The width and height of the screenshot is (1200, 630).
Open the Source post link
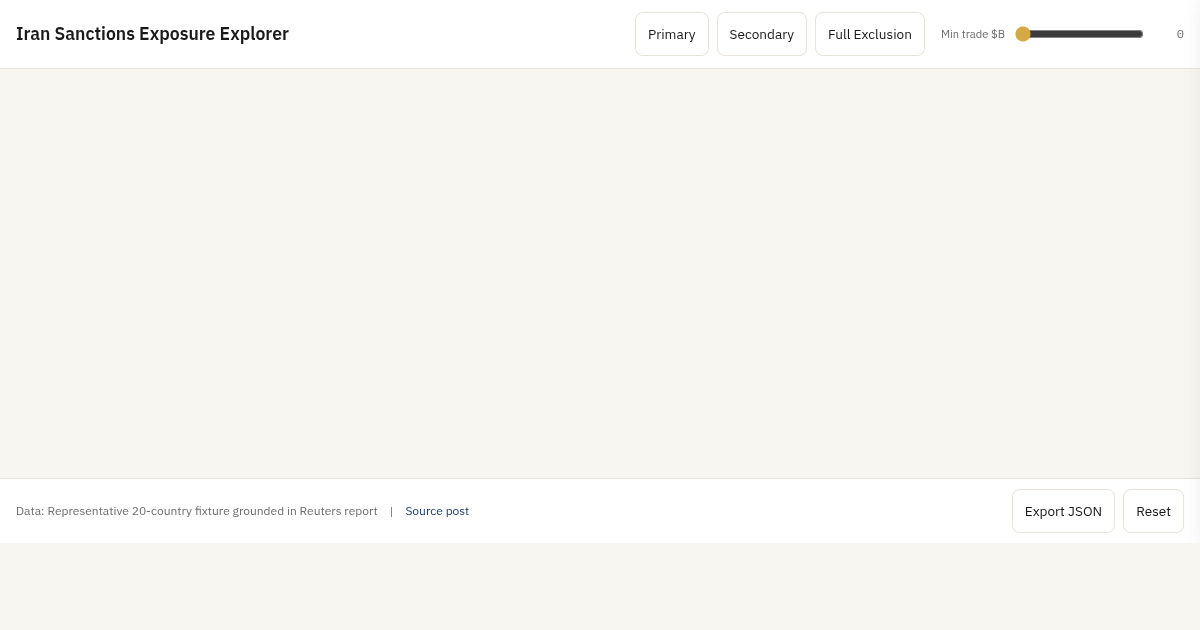click(437, 511)
